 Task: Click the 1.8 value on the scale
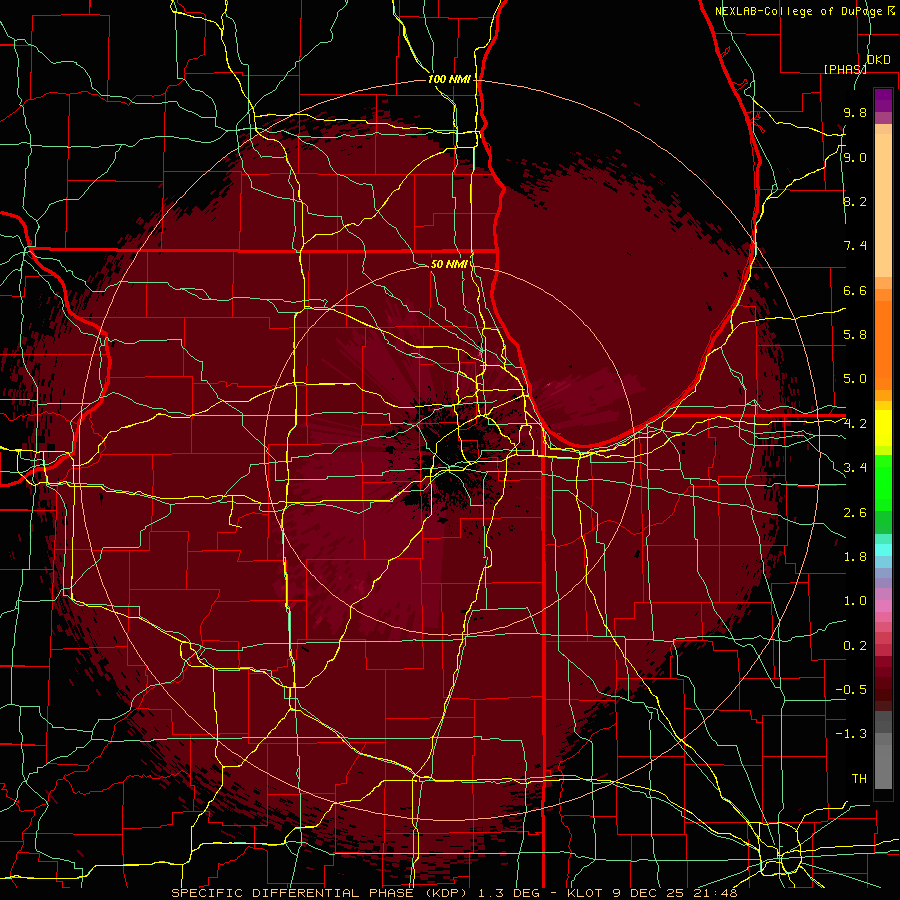[x=855, y=557]
